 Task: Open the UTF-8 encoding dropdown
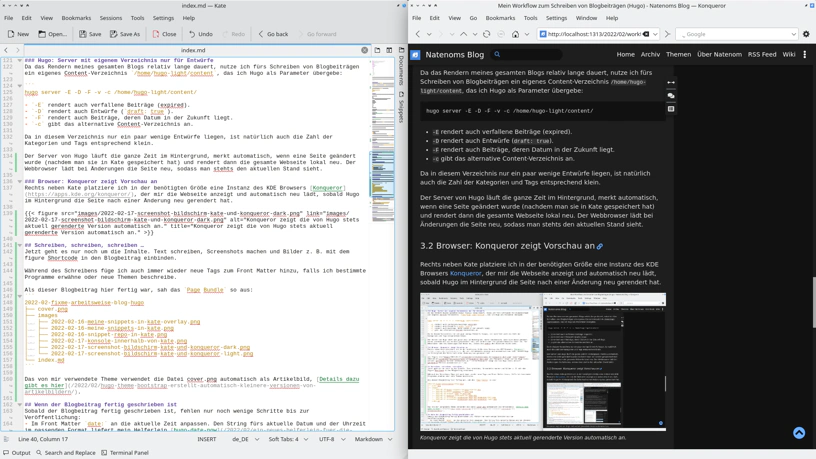coord(332,439)
